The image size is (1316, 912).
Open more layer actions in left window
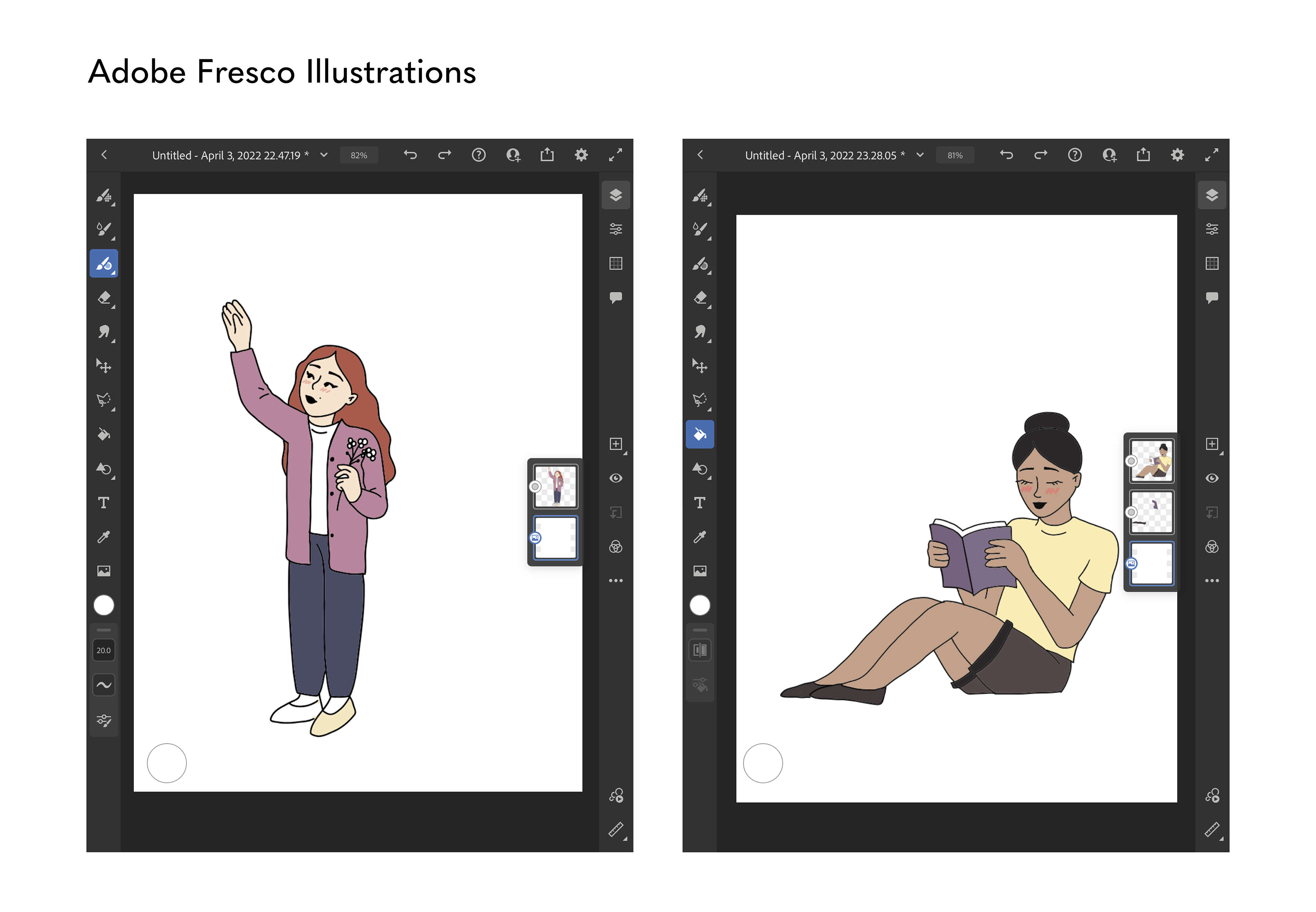tap(616, 581)
